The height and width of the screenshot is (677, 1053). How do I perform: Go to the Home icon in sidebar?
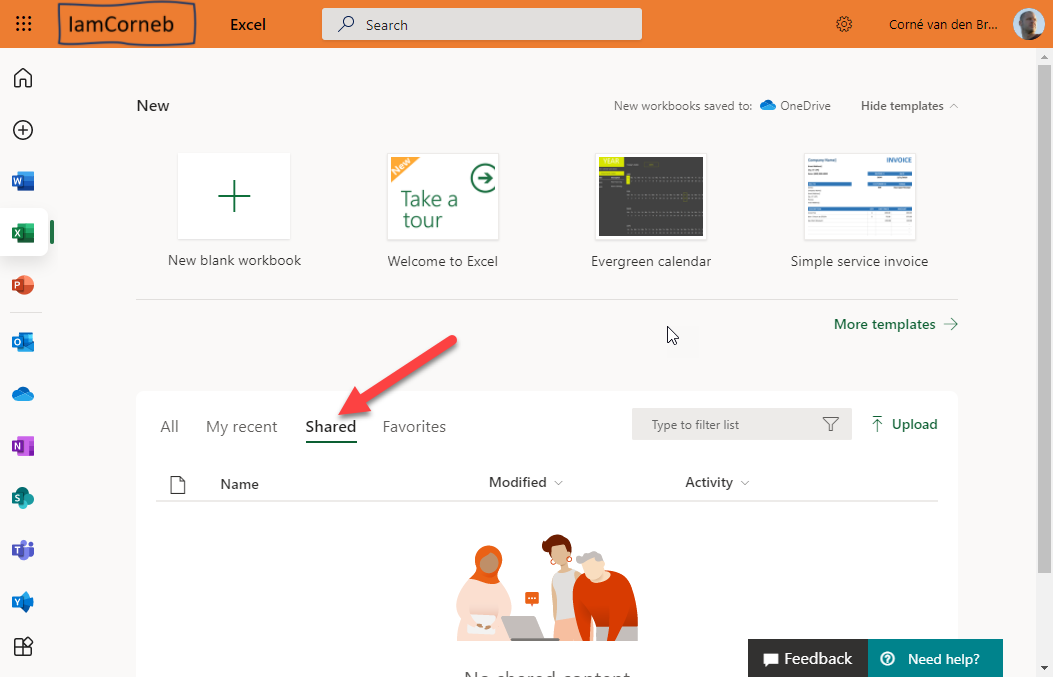tap(23, 78)
